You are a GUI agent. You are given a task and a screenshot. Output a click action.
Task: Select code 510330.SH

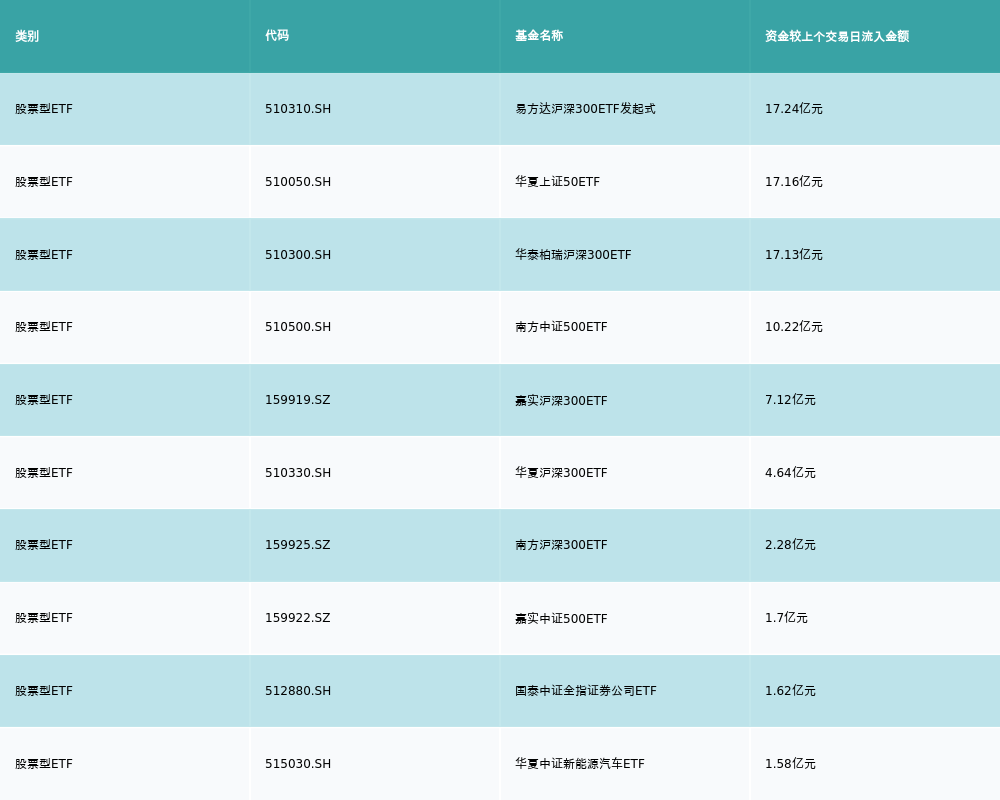[298, 473]
